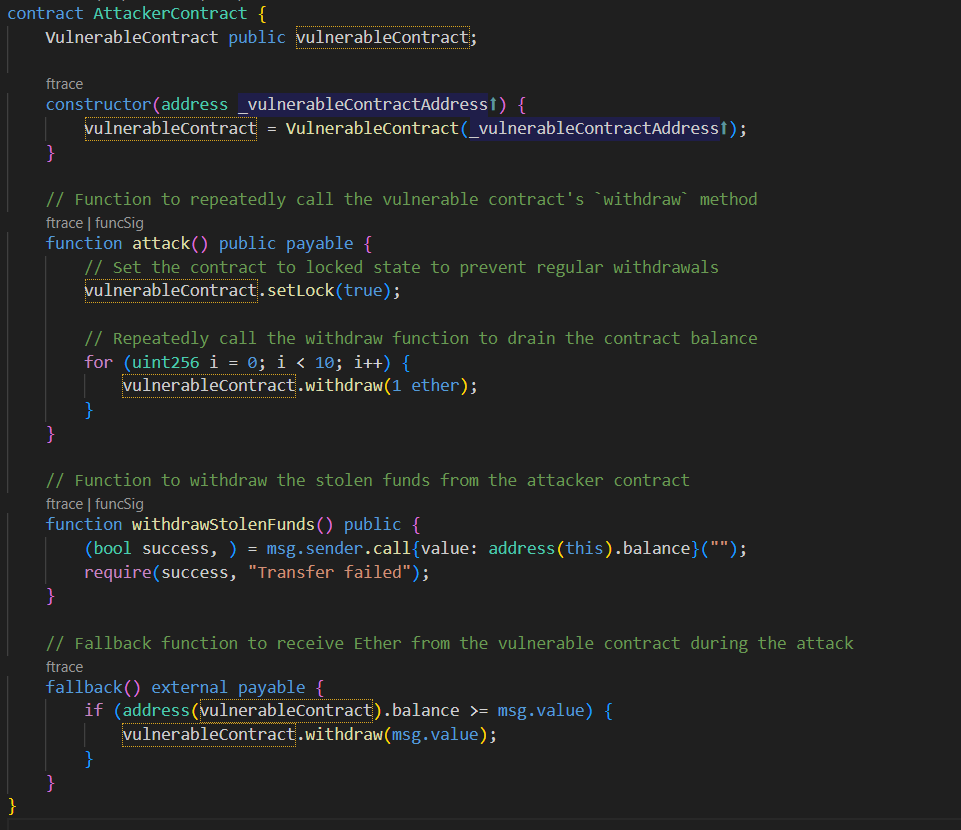The width and height of the screenshot is (961, 830).
Task: Click 'payable' on the attack function line
Action: pos(320,243)
